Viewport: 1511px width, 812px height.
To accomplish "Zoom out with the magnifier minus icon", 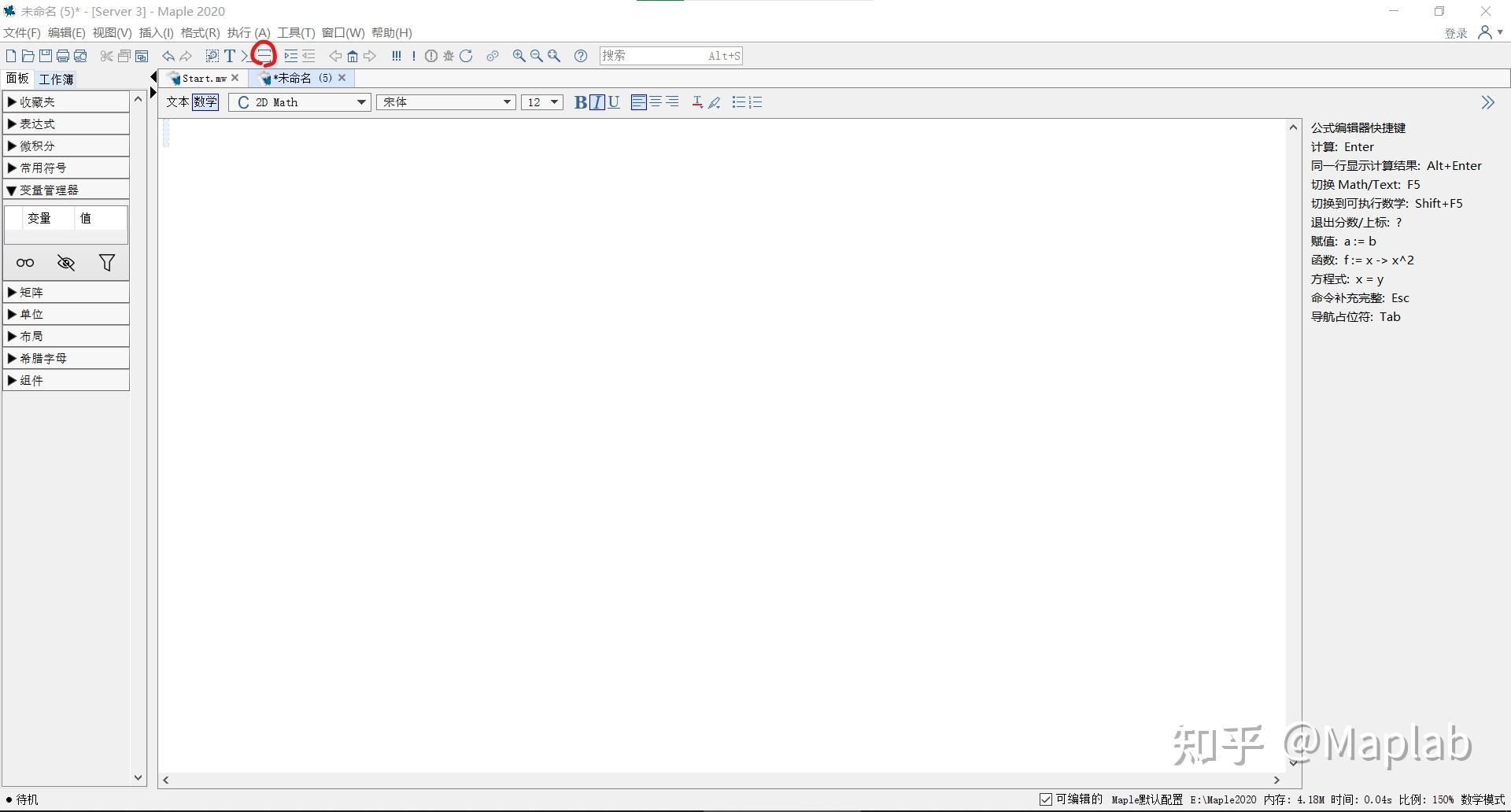I will pos(537,56).
